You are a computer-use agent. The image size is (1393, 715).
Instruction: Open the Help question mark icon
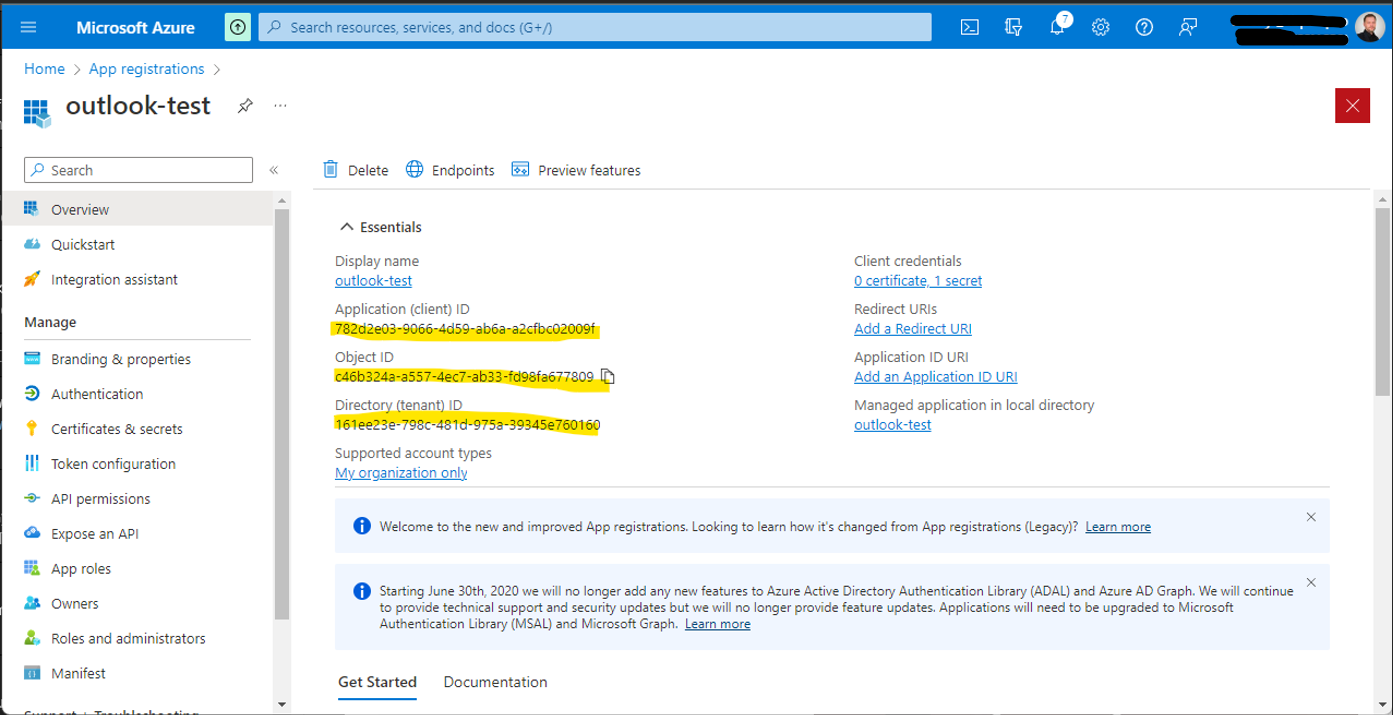(1145, 27)
